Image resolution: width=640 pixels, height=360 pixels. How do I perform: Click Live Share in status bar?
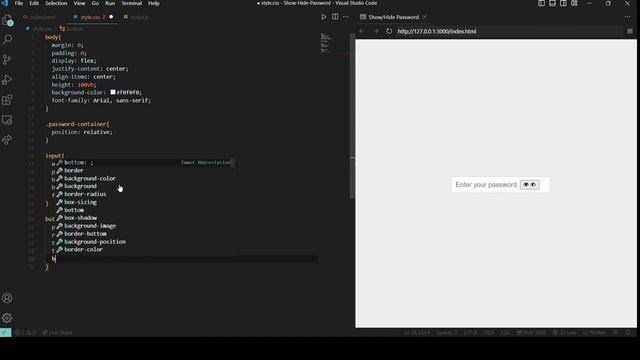point(57,333)
